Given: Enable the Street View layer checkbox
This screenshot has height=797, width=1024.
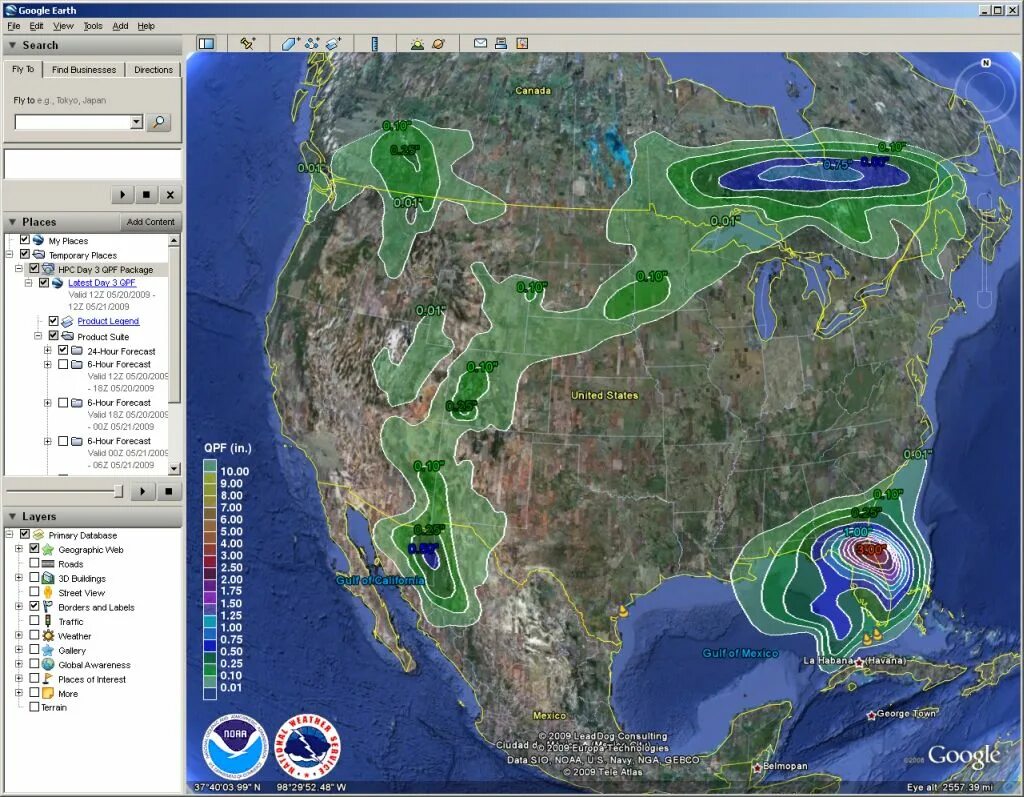Looking at the screenshot, I should click(34, 592).
